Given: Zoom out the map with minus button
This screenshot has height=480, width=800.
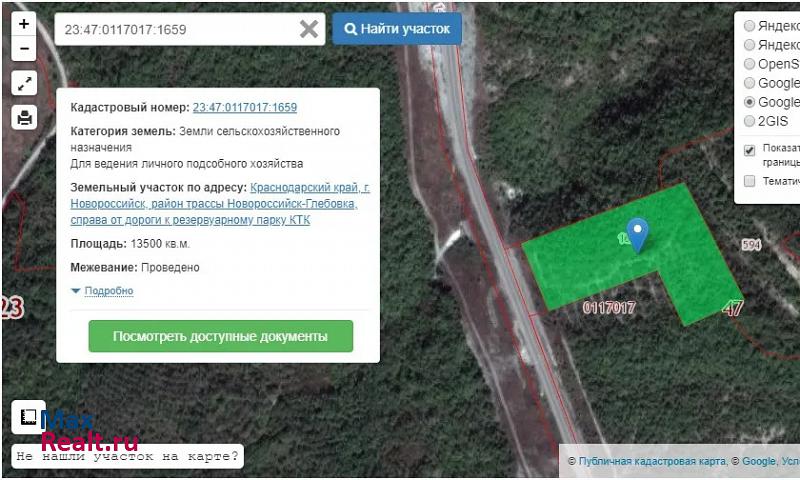Looking at the screenshot, I should click(x=24, y=48).
